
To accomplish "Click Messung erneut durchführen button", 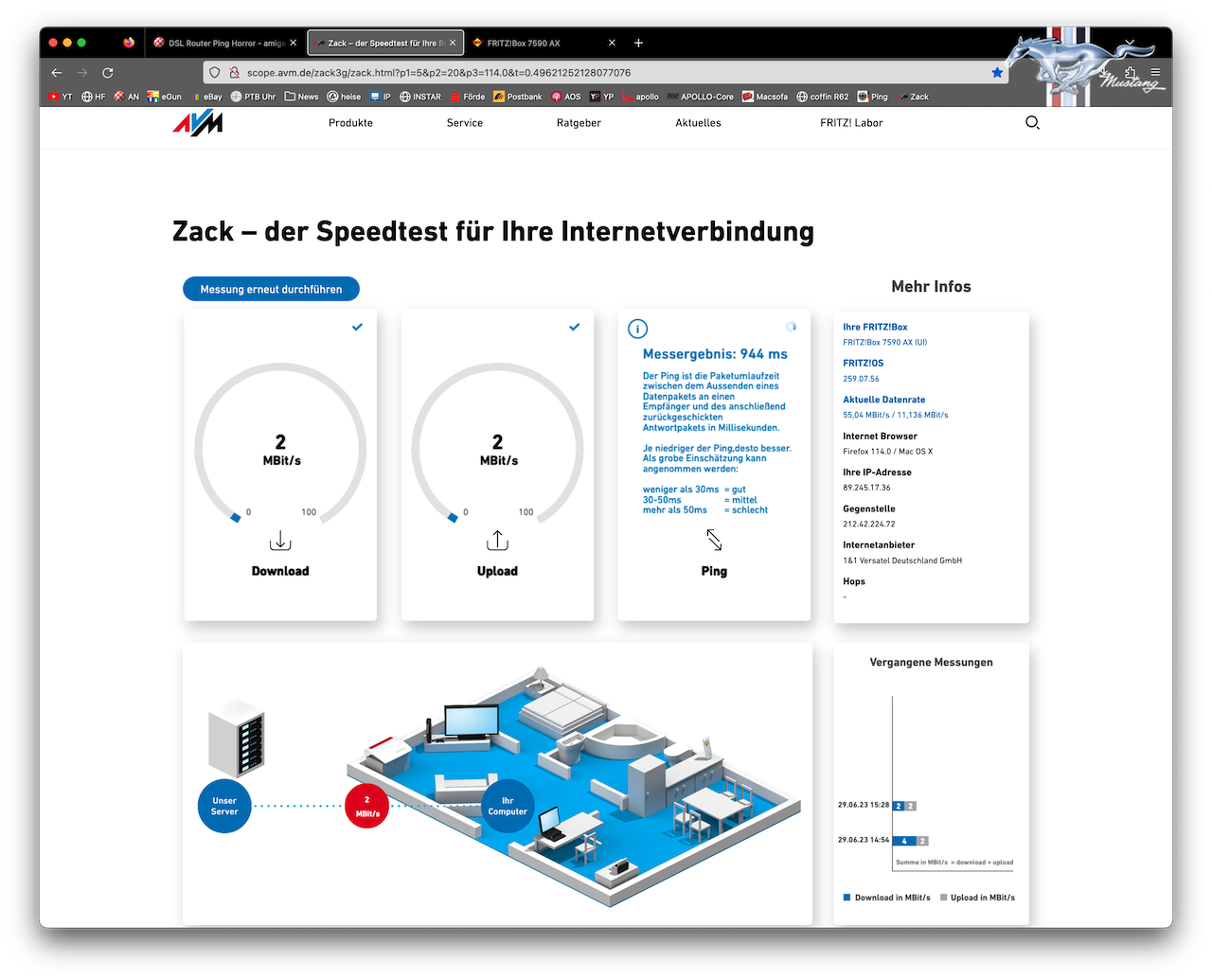I will (271, 289).
